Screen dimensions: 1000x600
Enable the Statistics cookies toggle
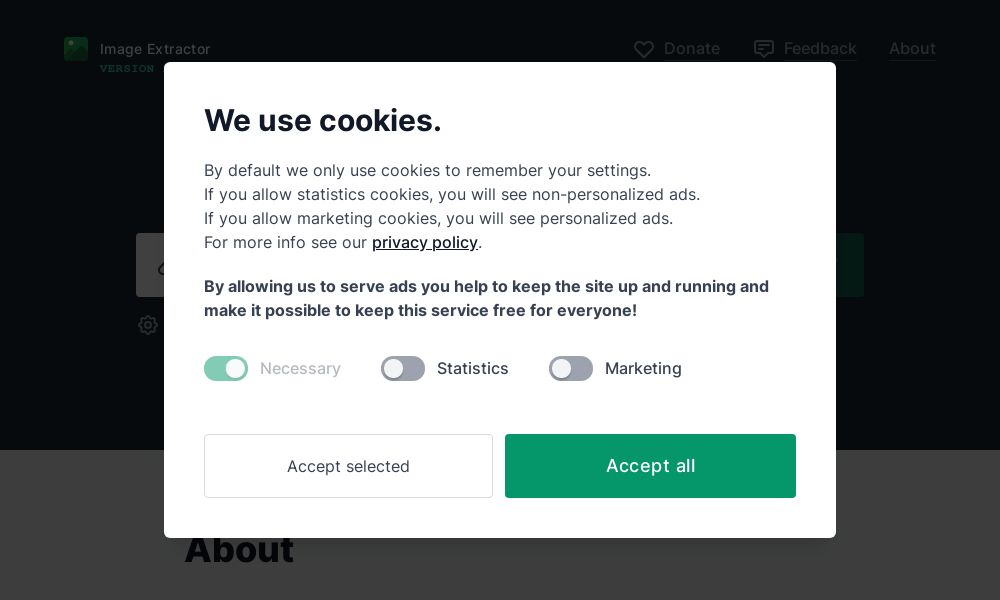click(403, 368)
